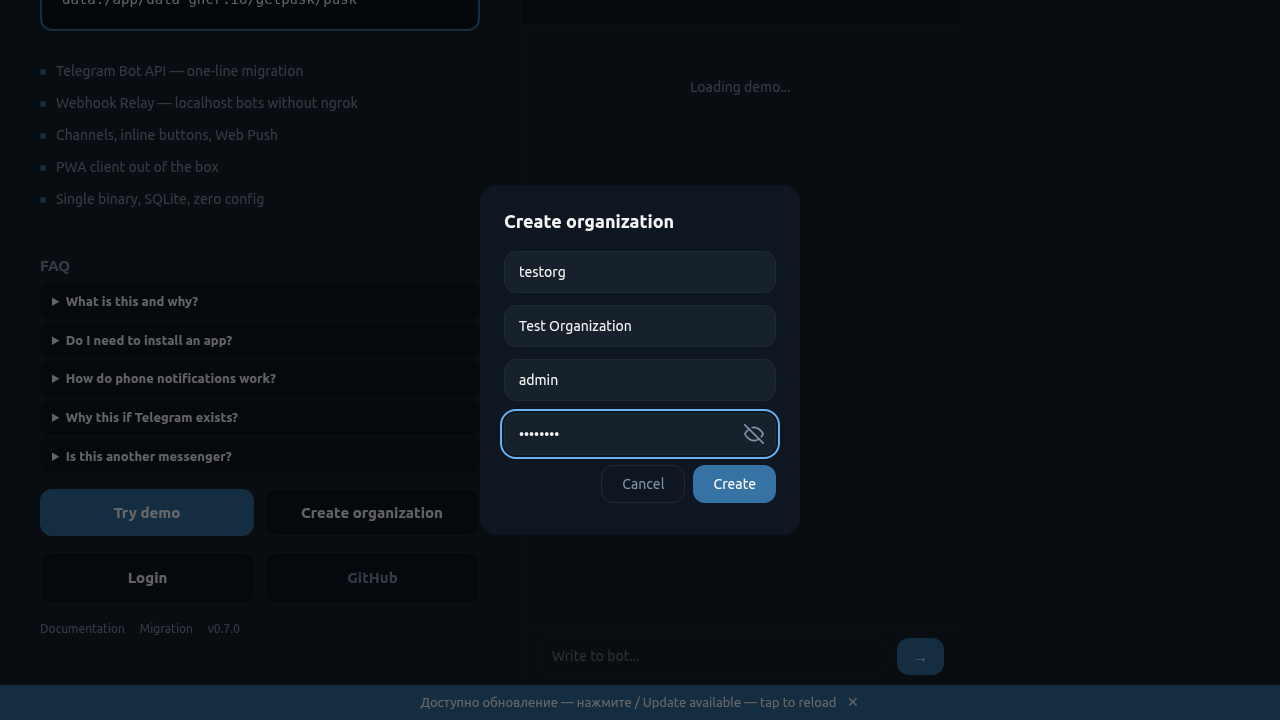Send message with arrow button
The image size is (1280, 720).
point(920,657)
